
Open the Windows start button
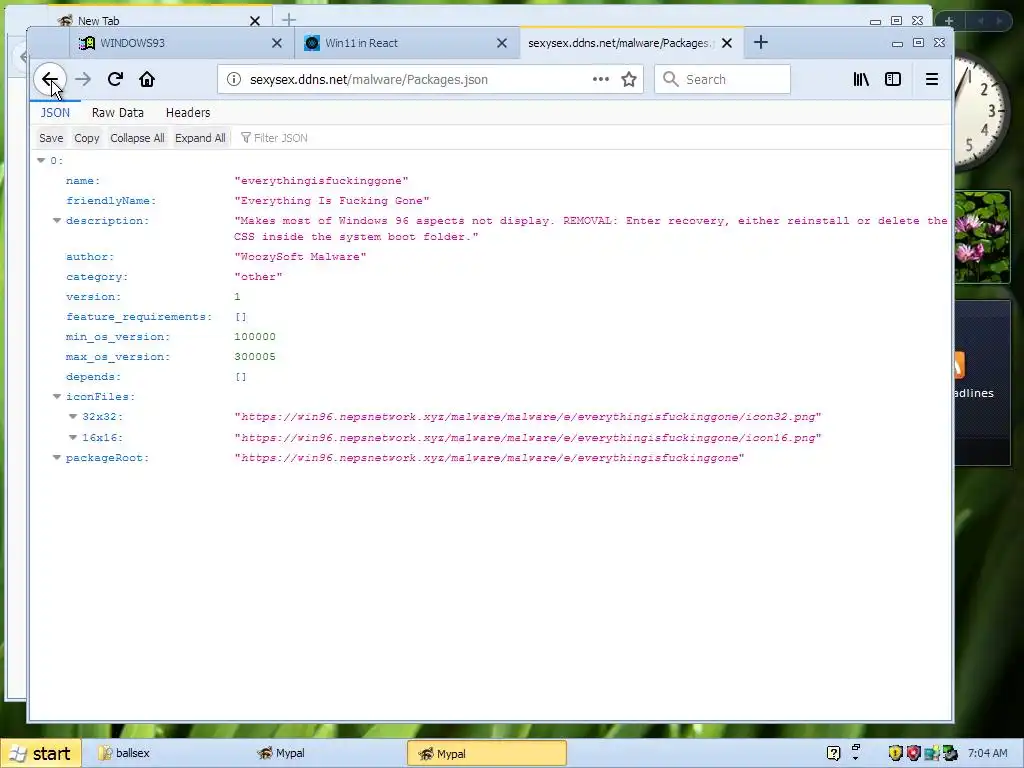pyautogui.click(x=41, y=754)
